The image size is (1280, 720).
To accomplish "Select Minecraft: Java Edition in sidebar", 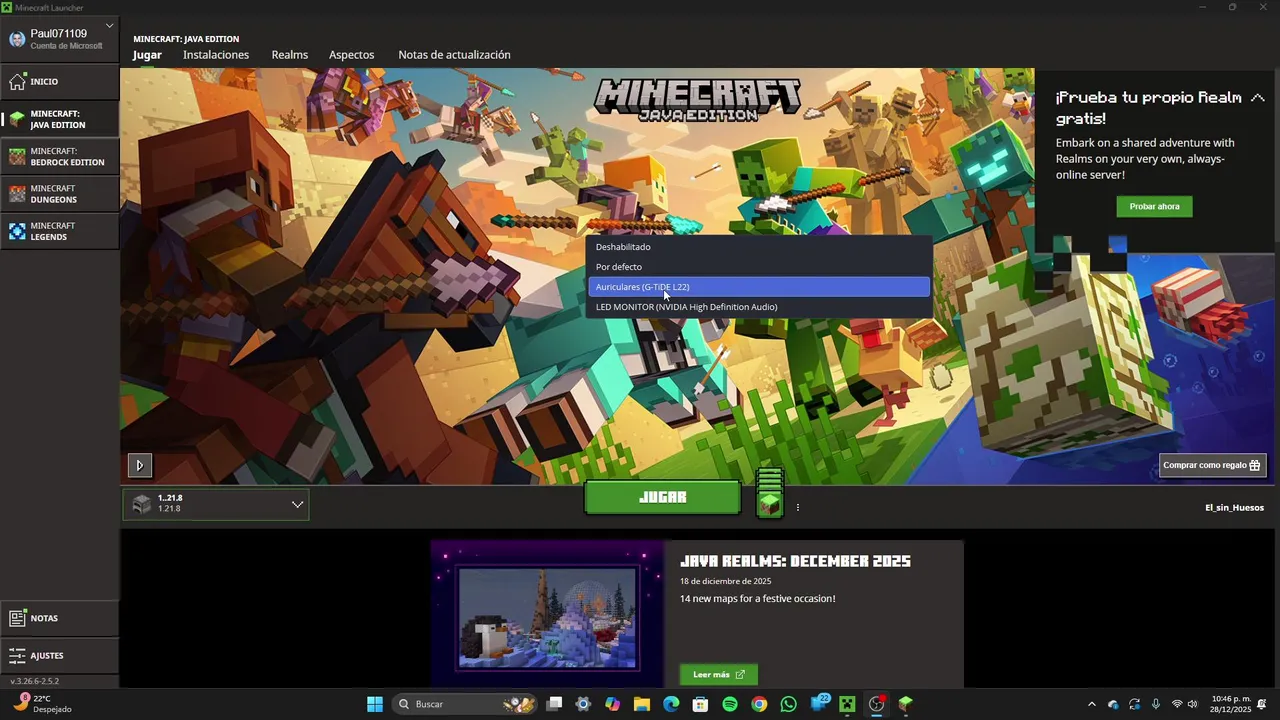I will 60,119.
